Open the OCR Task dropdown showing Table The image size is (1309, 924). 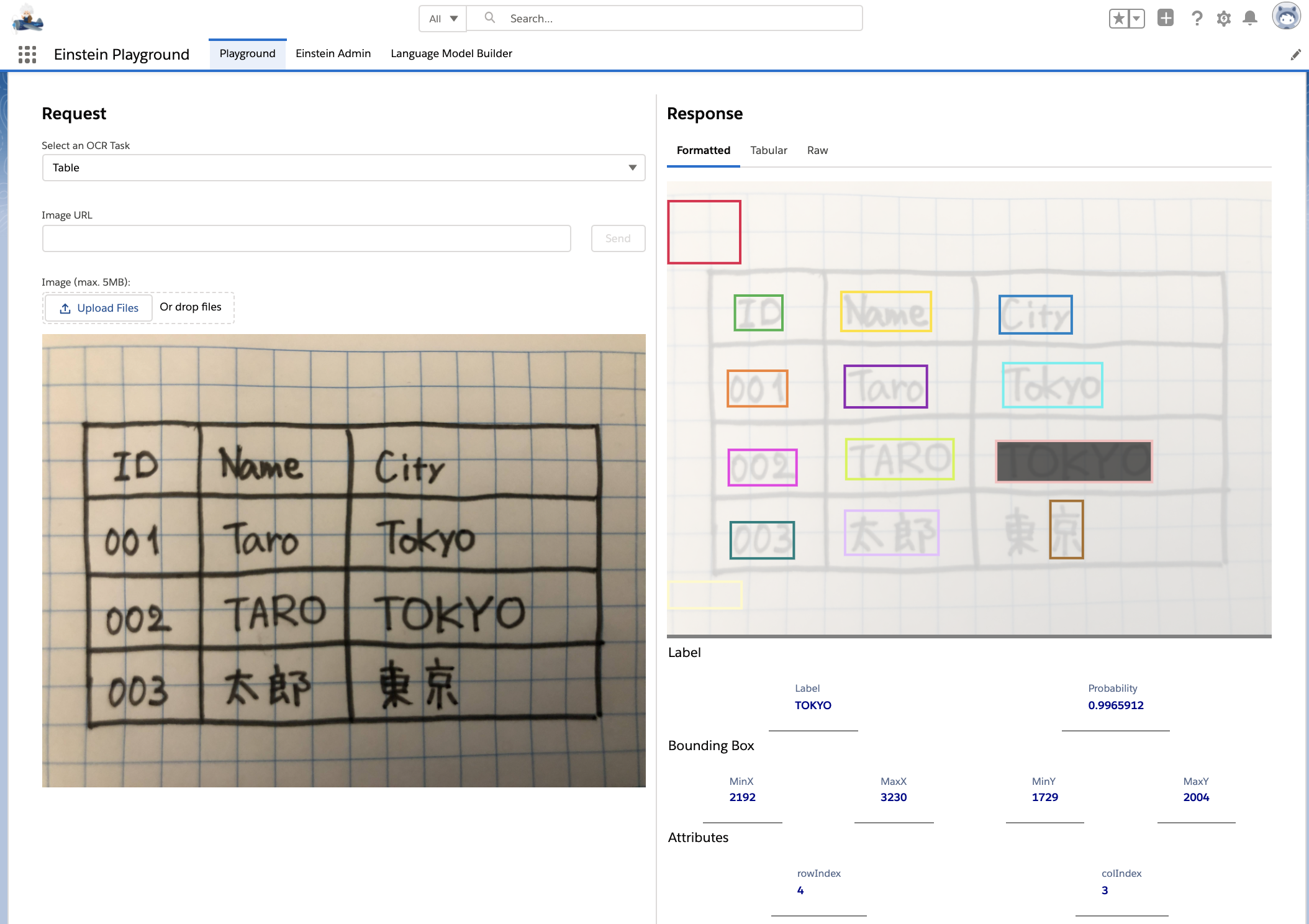[x=343, y=168]
